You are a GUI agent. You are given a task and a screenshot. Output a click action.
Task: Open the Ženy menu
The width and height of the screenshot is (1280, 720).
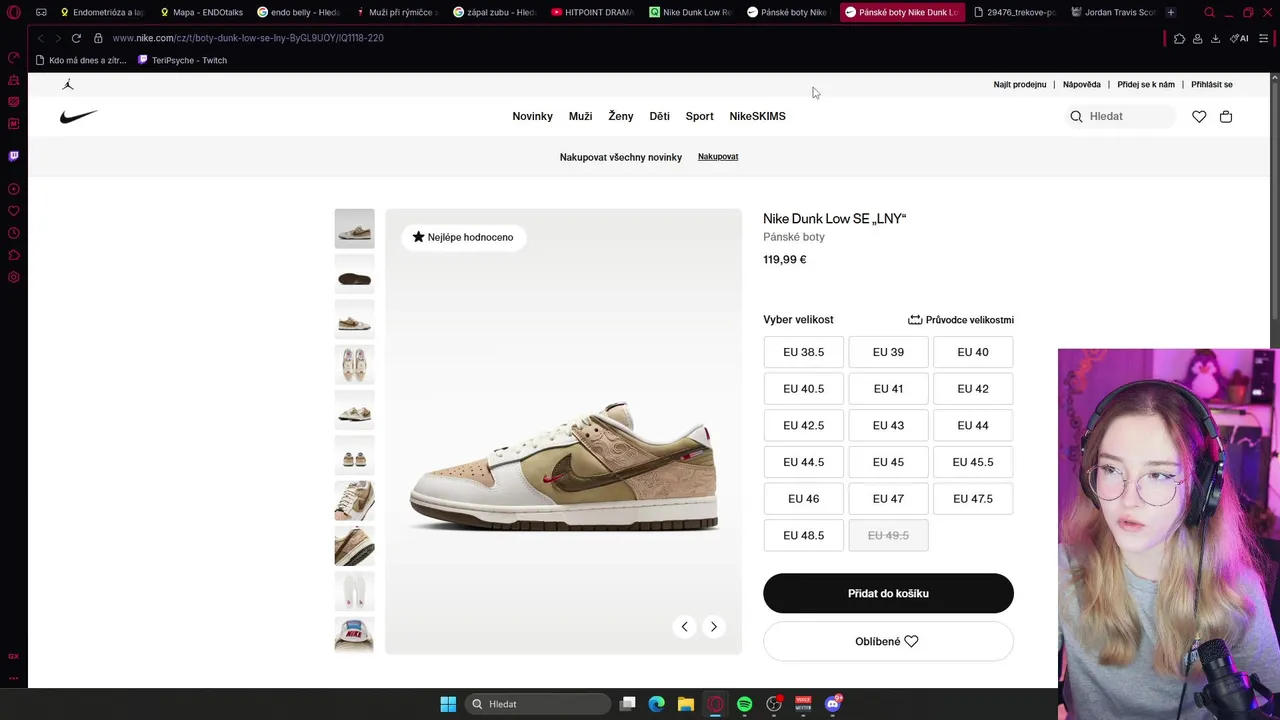[x=621, y=117]
